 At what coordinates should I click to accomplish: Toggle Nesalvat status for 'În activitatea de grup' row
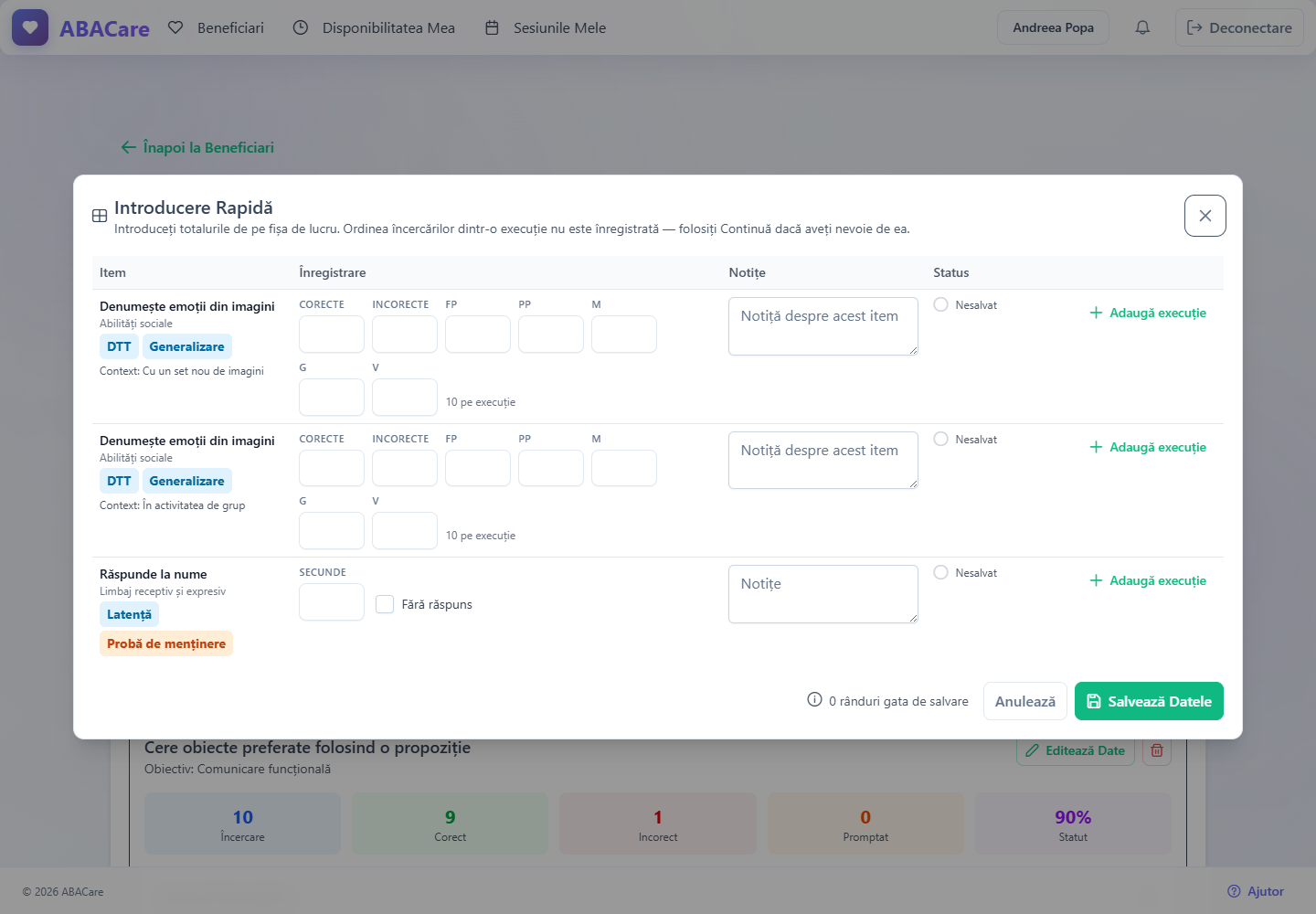click(940, 439)
